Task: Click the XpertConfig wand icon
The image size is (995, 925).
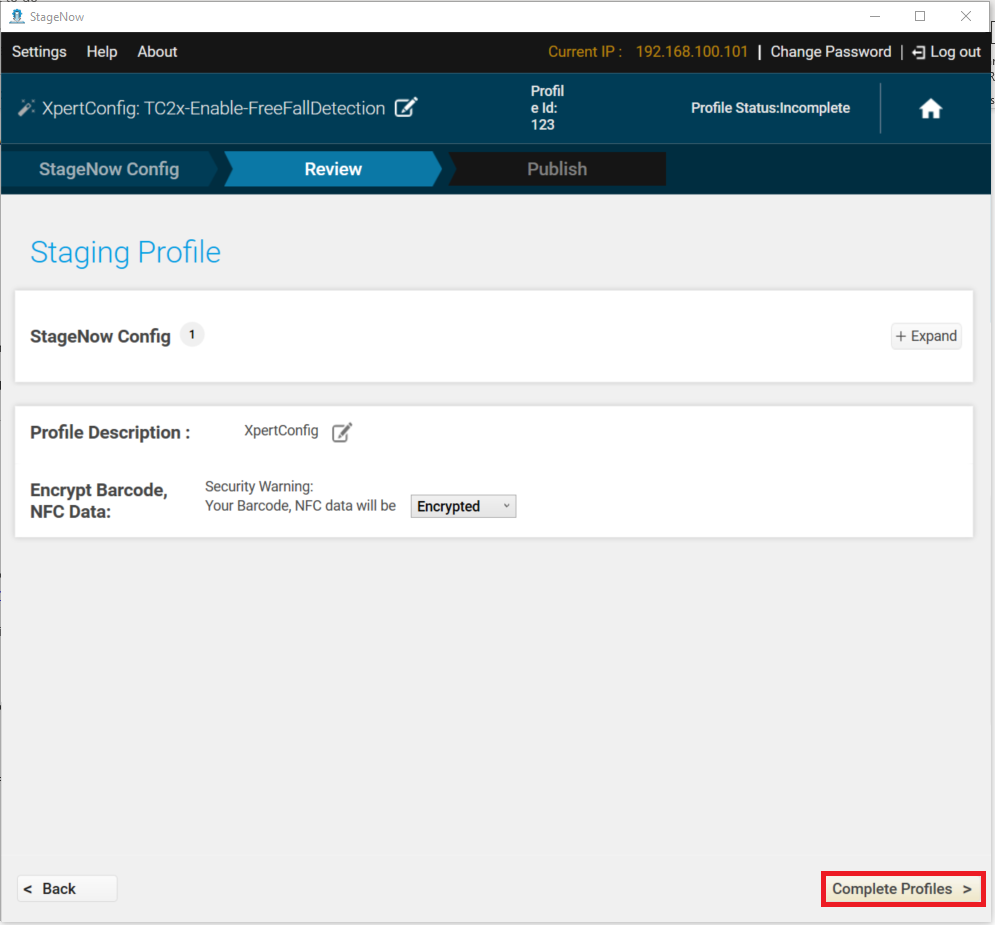Action: tap(26, 108)
